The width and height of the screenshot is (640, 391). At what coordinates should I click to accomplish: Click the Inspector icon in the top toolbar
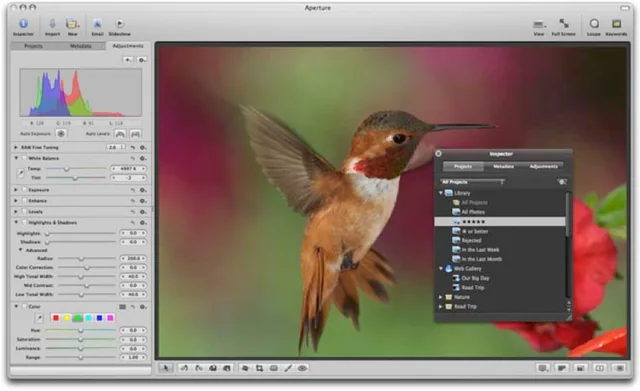[23, 24]
